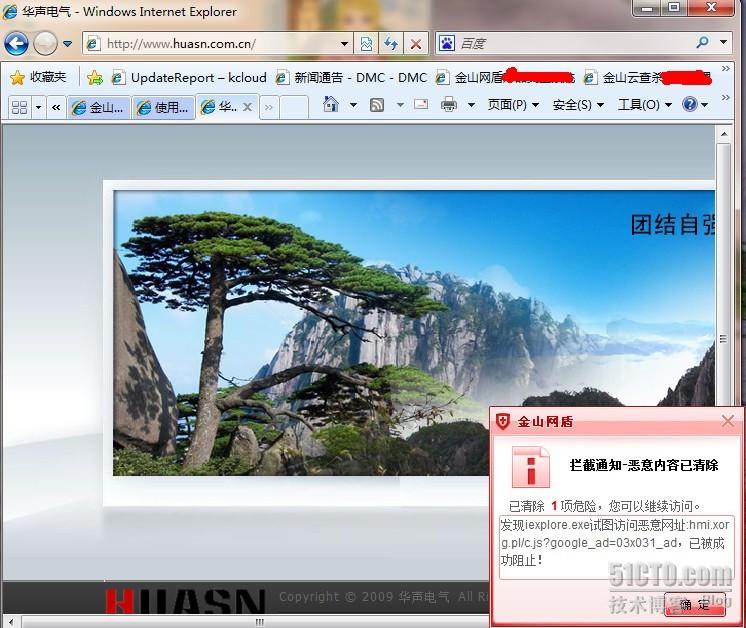Screen dimensions: 746x628
Task: Open the 金山网盾 favorites bar link
Action: [505, 77]
